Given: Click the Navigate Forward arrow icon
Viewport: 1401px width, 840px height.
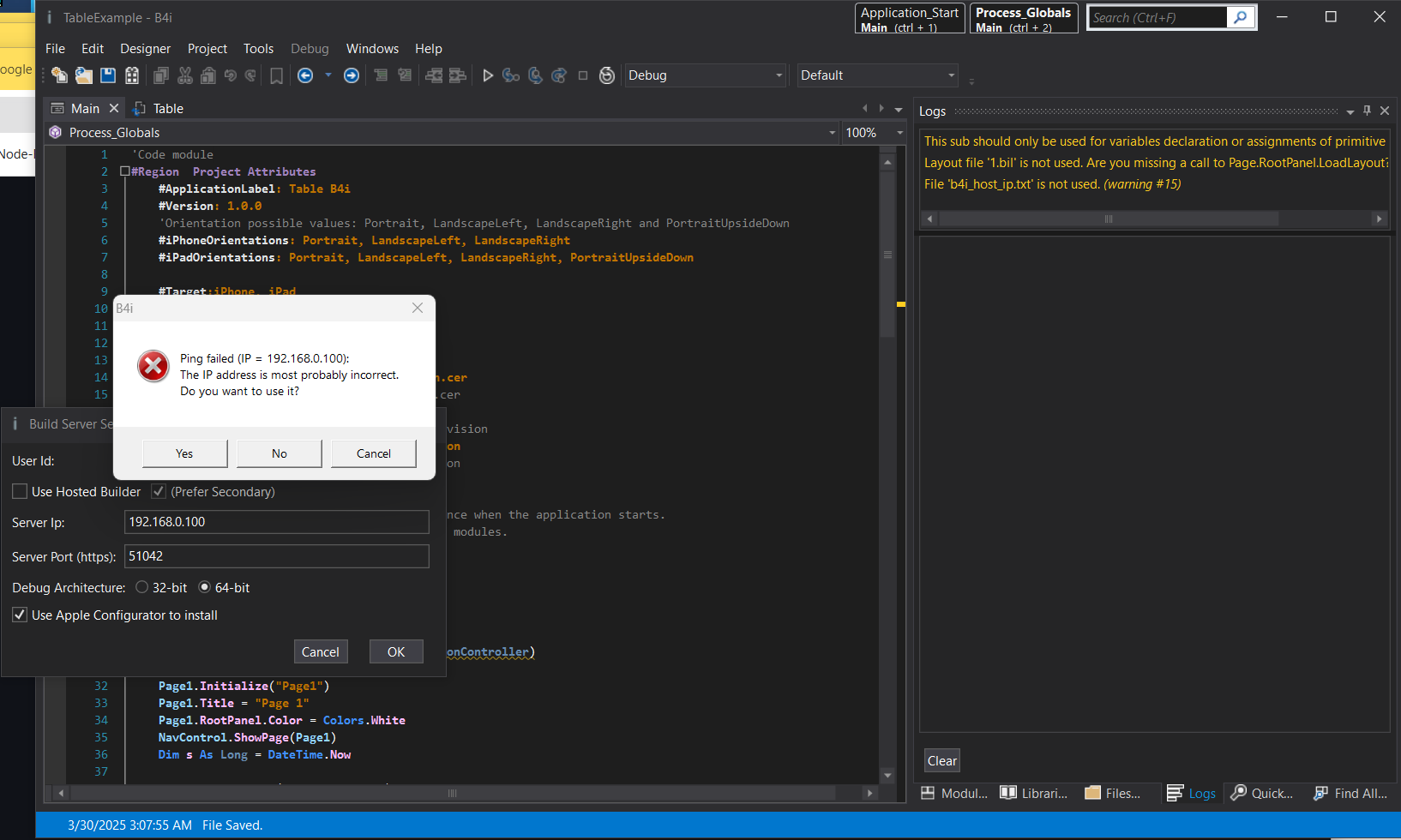Looking at the screenshot, I should [352, 75].
